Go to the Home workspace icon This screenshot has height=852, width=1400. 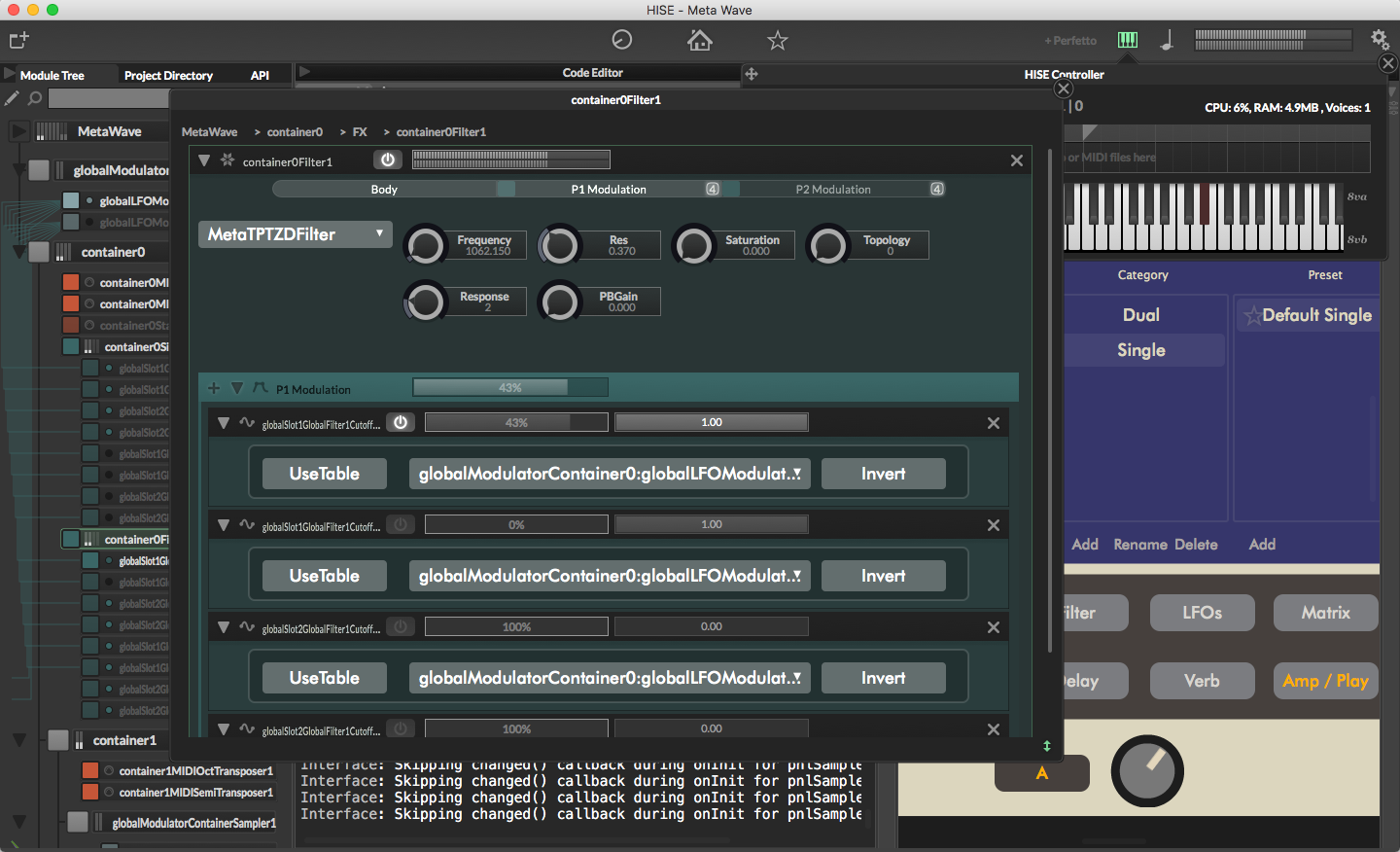pyautogui.click(x=700, y=40)
